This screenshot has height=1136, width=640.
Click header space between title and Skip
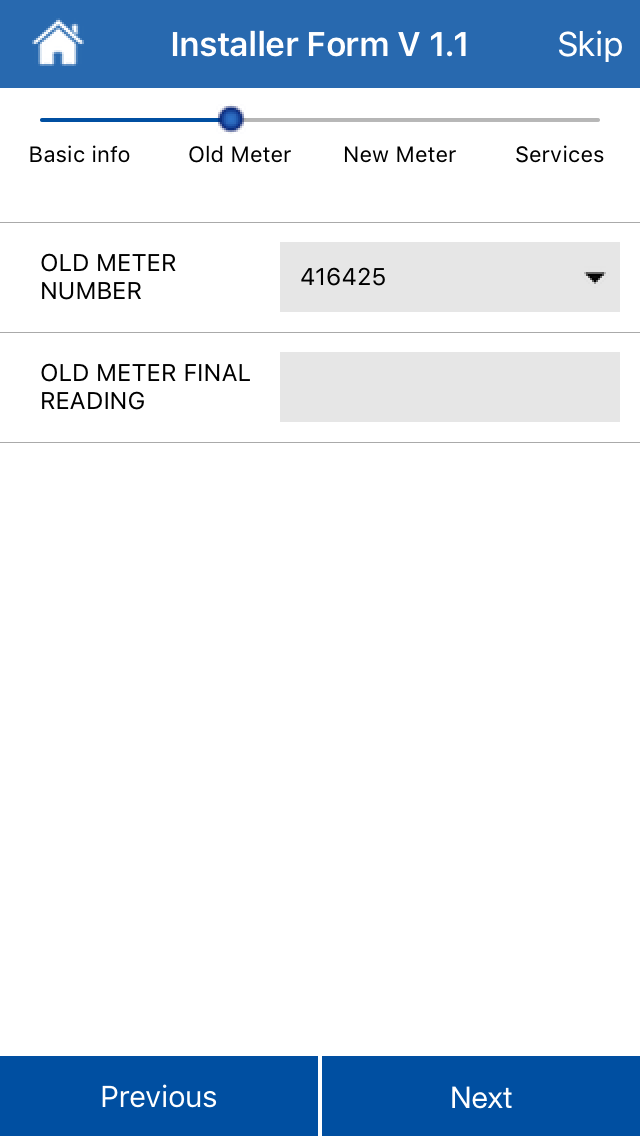(x=513, y=45)
